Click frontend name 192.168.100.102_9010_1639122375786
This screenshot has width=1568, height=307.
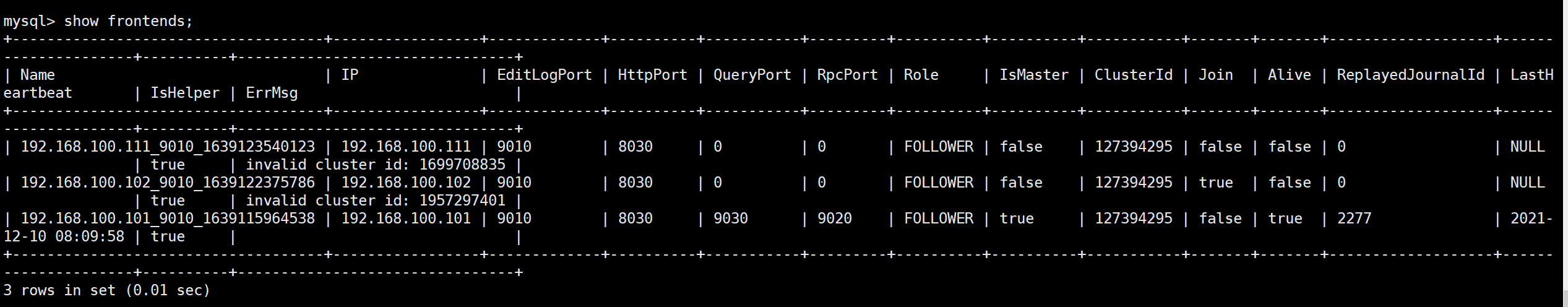coord(168,183)
